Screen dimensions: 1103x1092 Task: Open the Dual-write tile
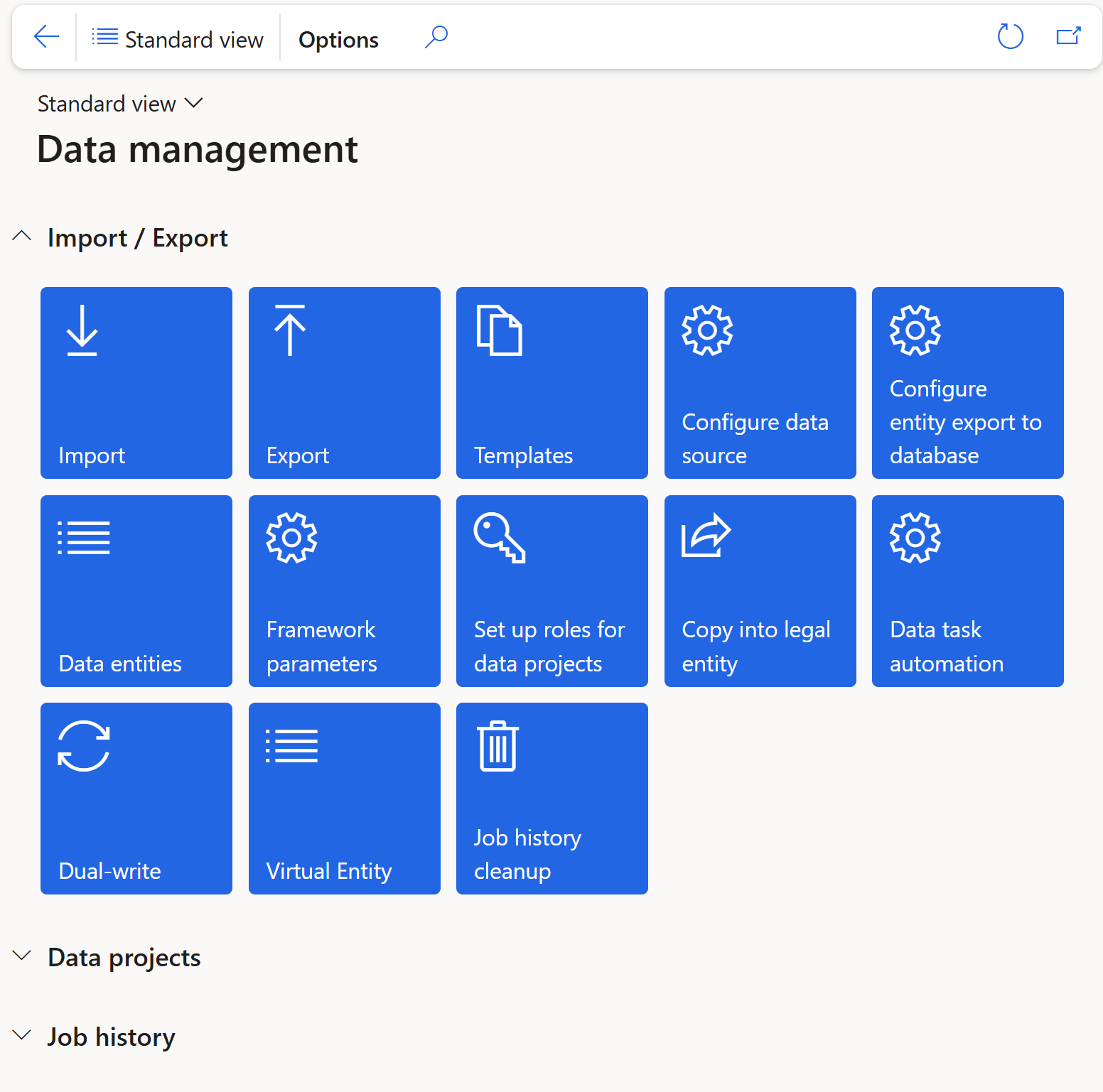136,798
